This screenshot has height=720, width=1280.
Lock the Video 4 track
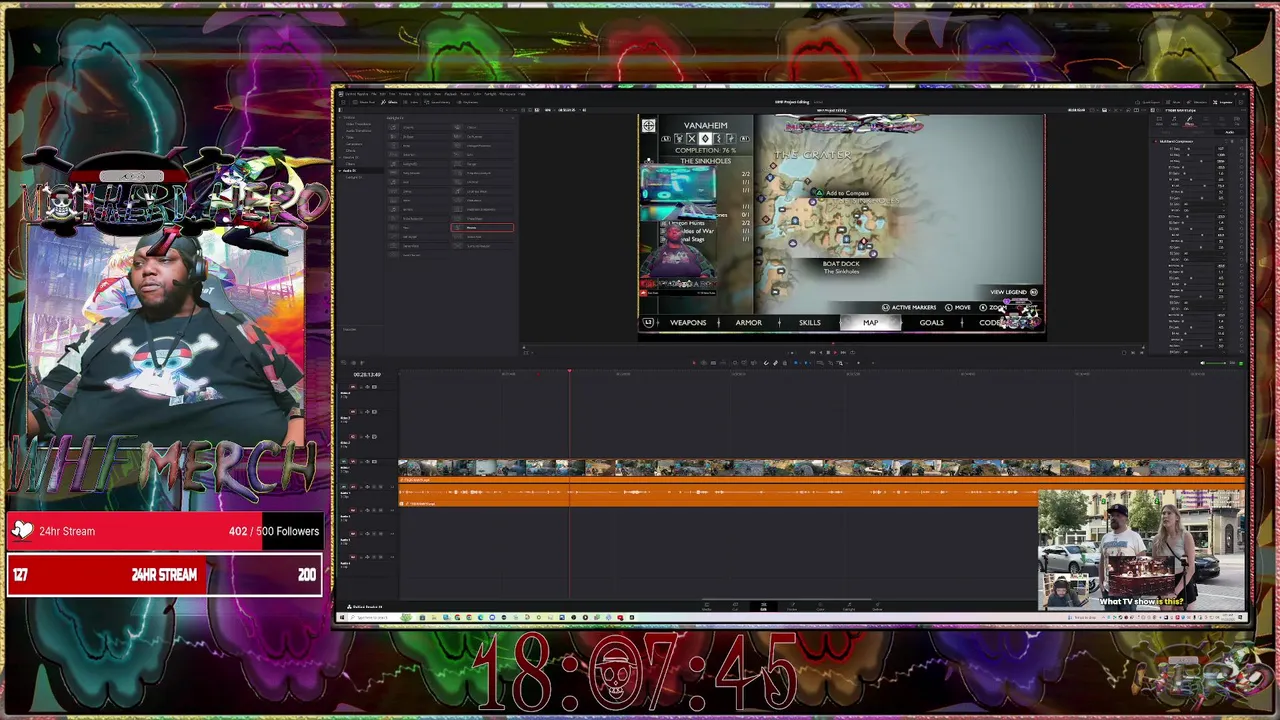coord(361,387)
